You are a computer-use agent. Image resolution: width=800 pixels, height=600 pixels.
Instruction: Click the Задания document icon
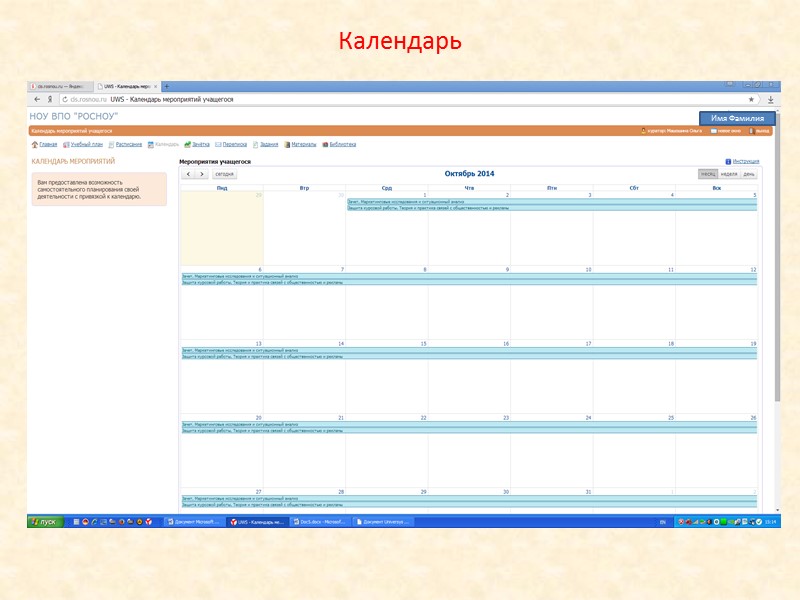click(x=256, y=144)
